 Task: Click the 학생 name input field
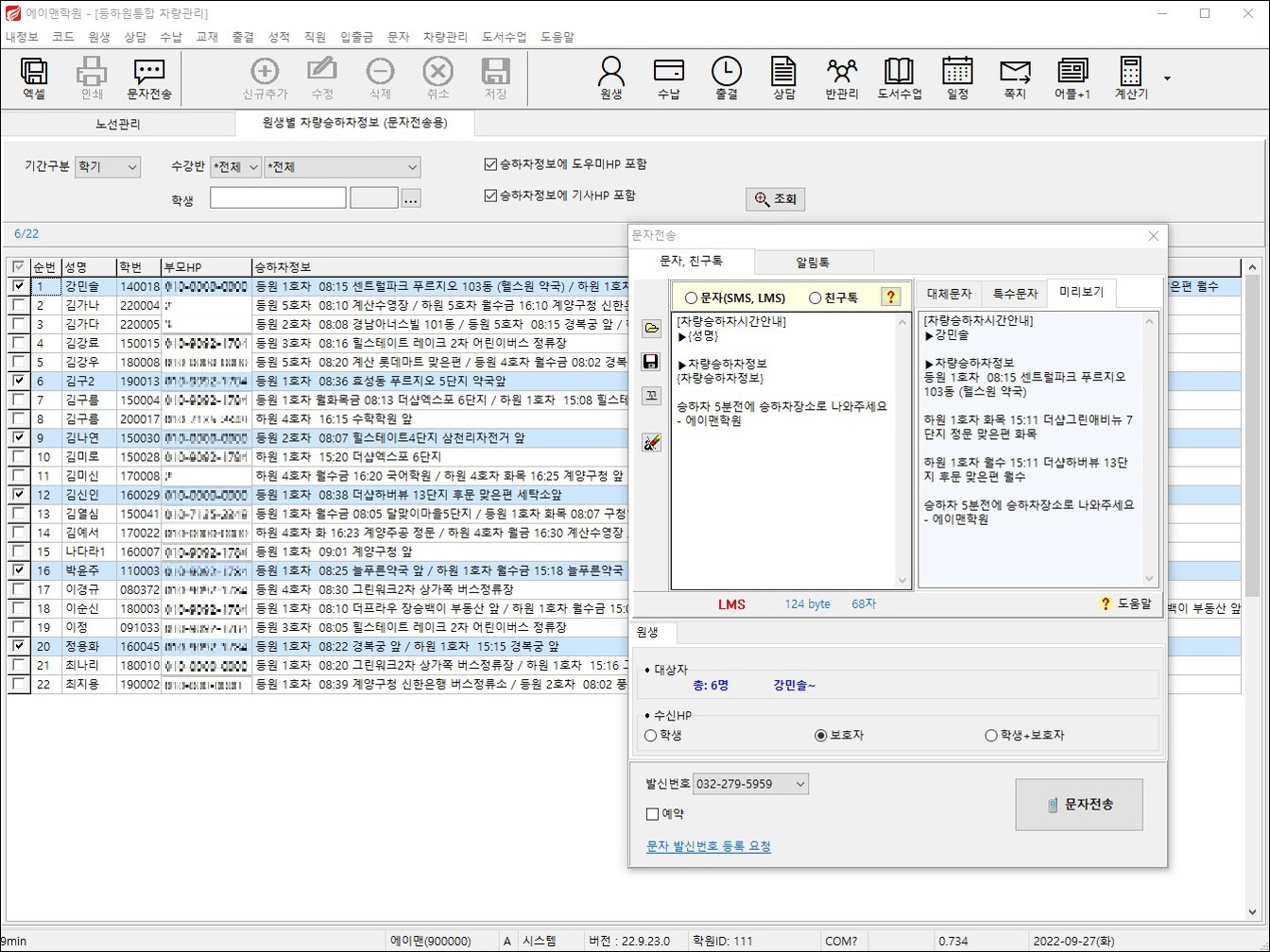pos(278,197)
